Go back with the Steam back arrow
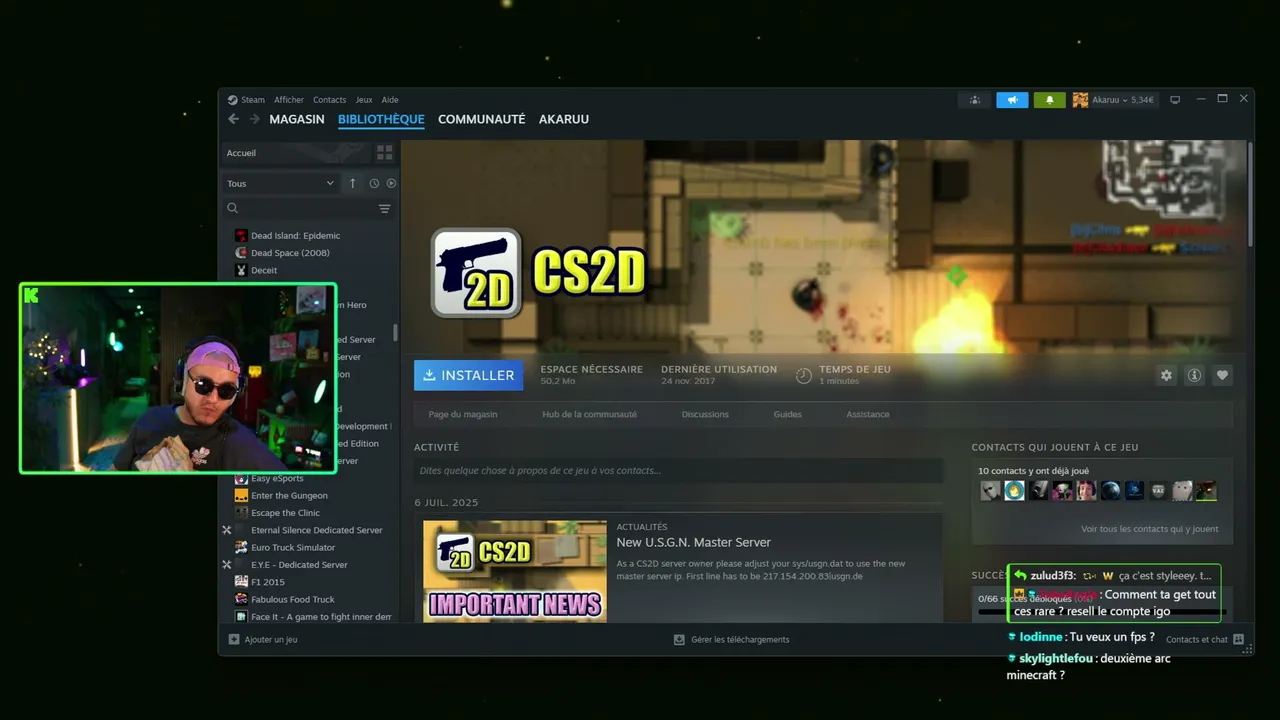The height and width of the screenshot is (720, 1280). (x=233, y=119)
